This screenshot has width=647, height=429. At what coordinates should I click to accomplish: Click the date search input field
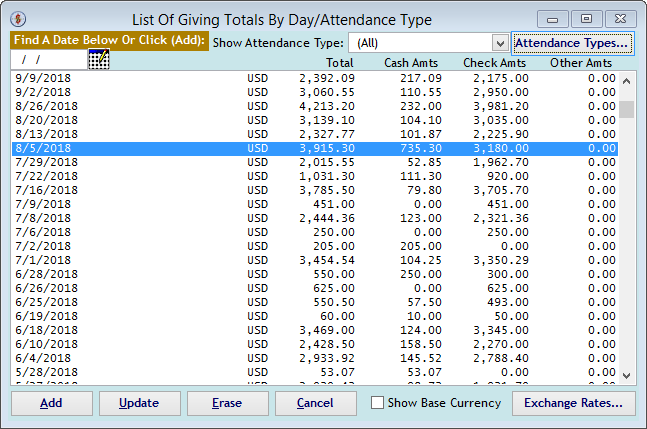(x=49, y=60)
